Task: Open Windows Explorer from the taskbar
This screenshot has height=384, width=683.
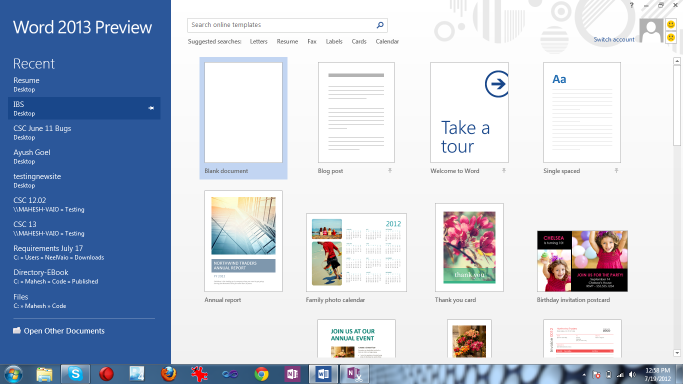Action: click(x=44, y=374)
